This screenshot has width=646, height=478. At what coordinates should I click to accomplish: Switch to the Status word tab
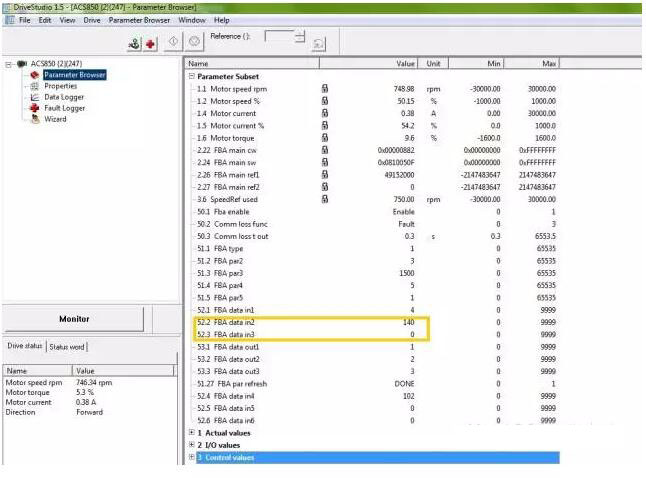pos(68,347)
